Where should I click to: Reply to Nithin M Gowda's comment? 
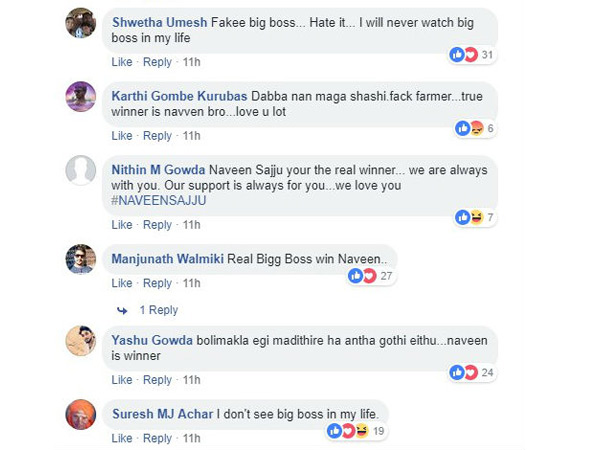pos(157,225)
